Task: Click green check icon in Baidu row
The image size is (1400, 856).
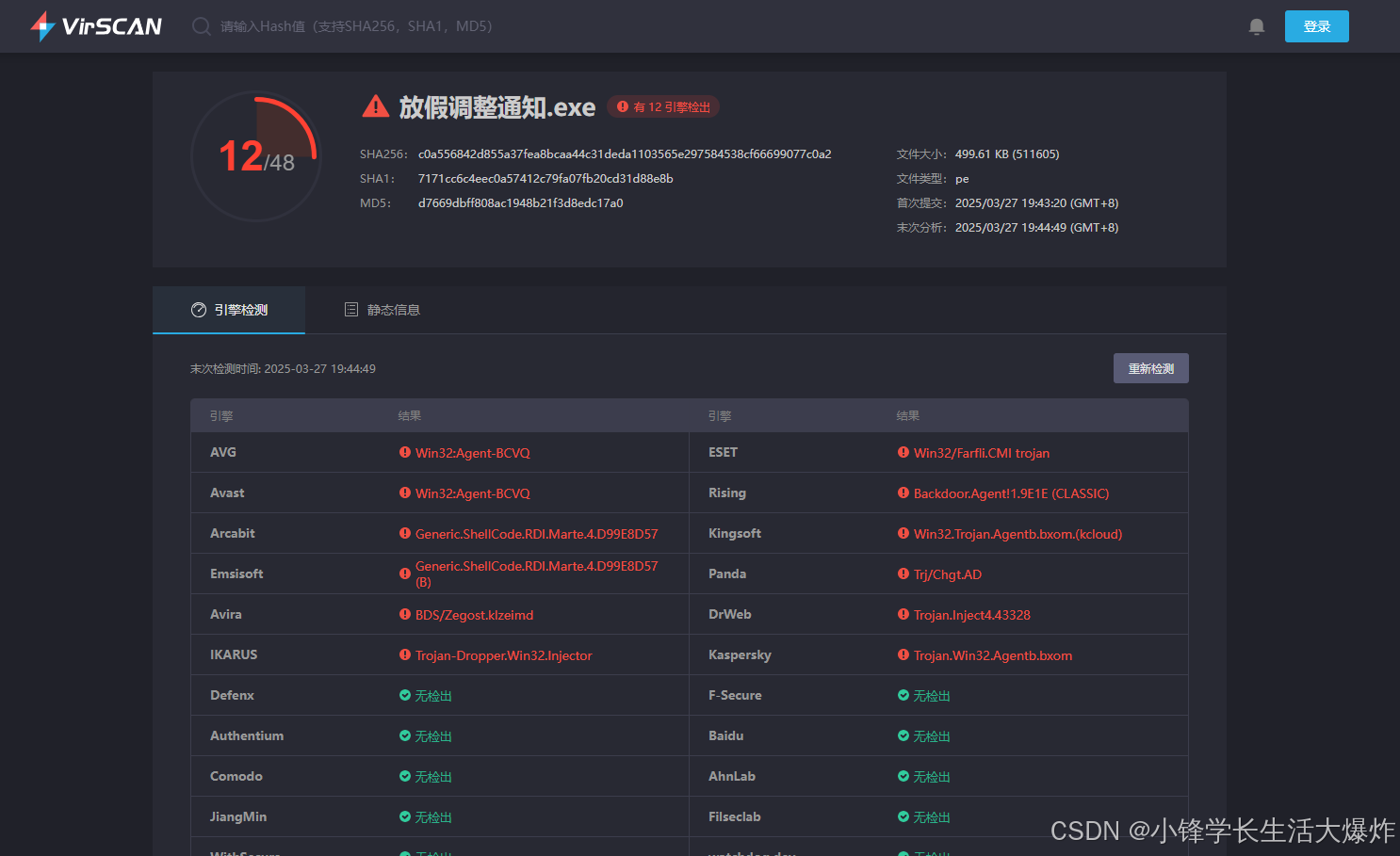Action: click(903, 735)
